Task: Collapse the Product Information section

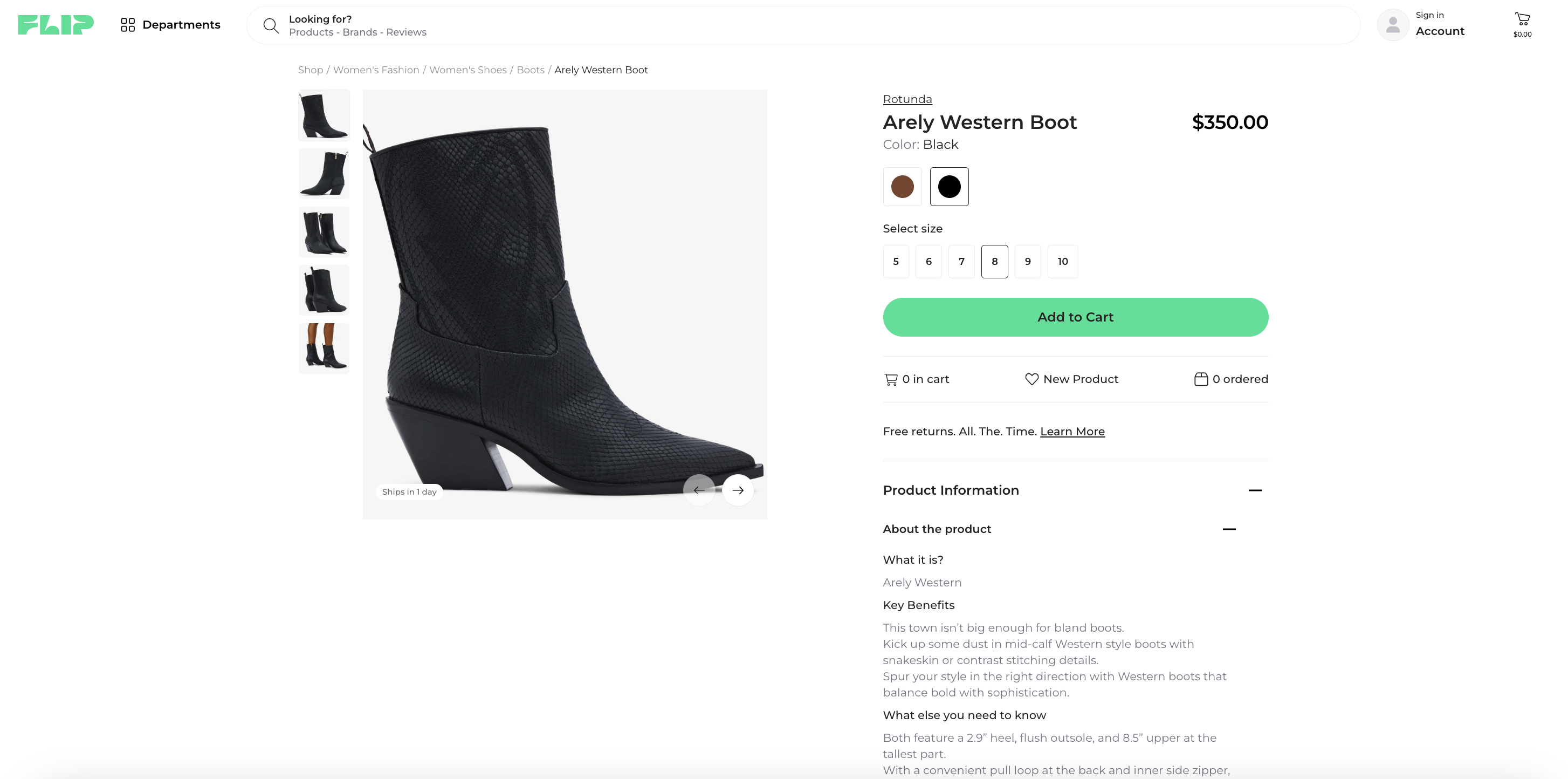Action: click(1255, 490)
